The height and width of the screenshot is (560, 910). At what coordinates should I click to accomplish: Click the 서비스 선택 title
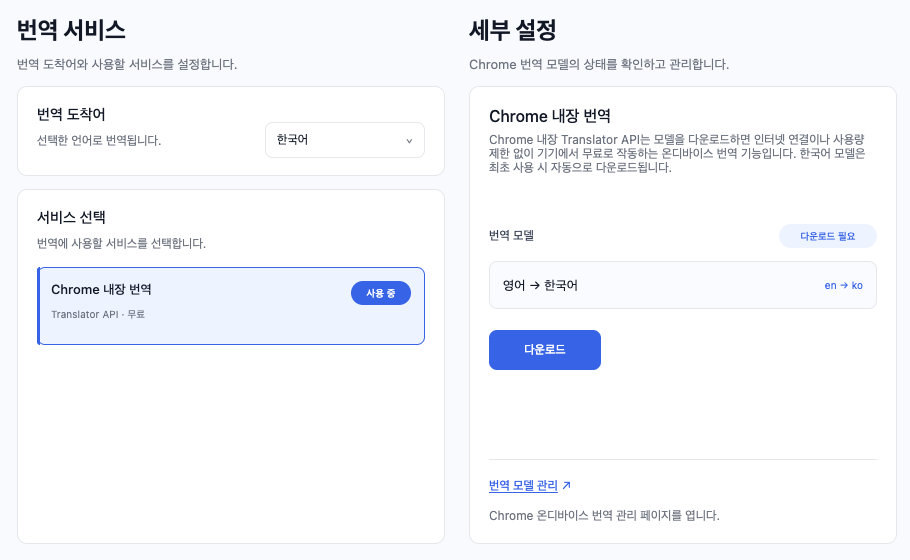(71, 217)
